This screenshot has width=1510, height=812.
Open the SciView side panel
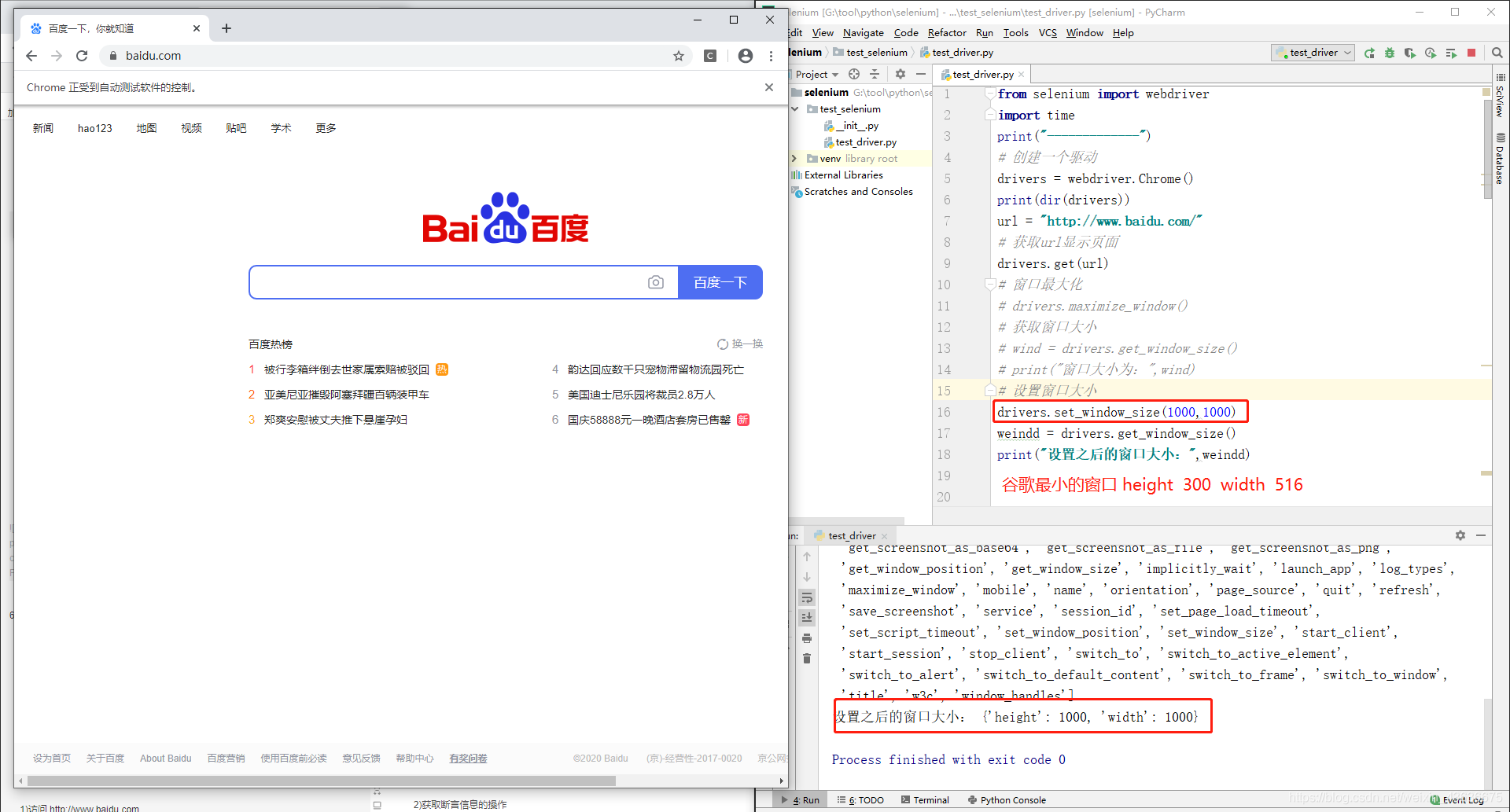(1501, 97)
